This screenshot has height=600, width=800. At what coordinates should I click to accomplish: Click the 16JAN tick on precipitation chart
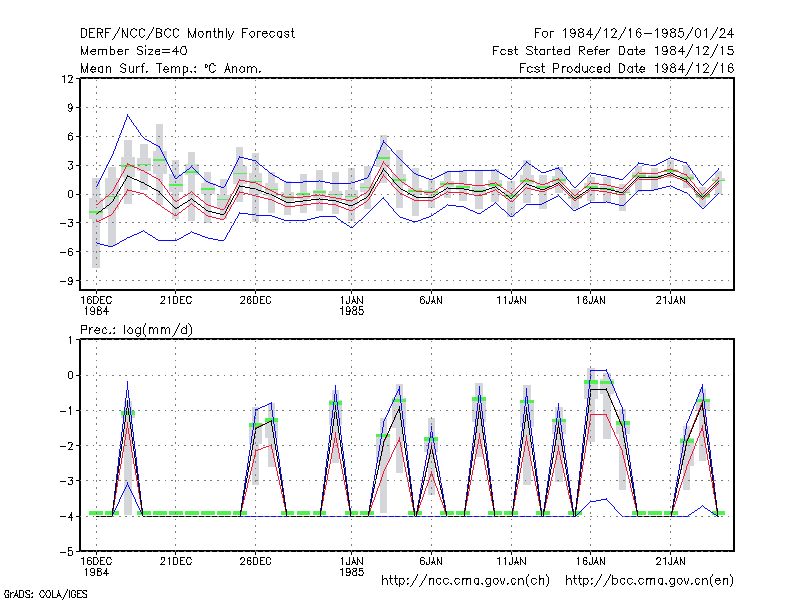(591, 561)
